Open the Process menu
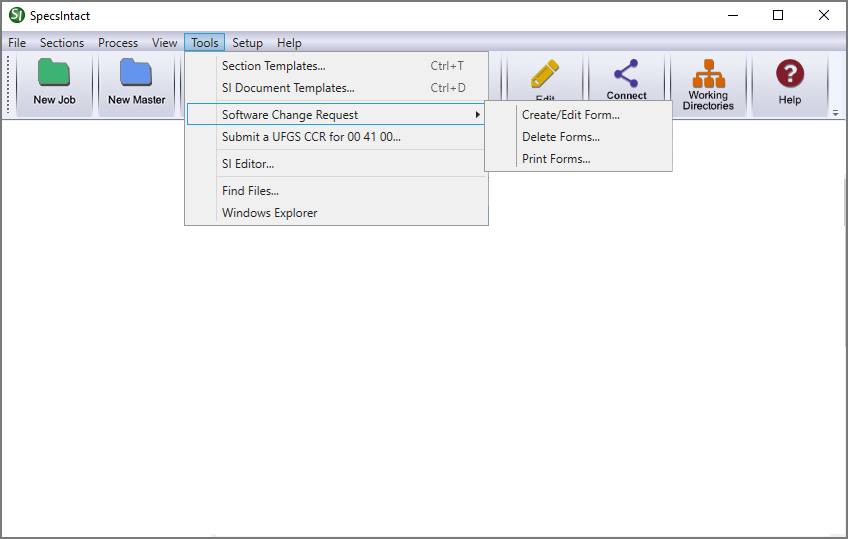Image resolution: width=848 pixels, height=539 pixels. click(118, 43)
